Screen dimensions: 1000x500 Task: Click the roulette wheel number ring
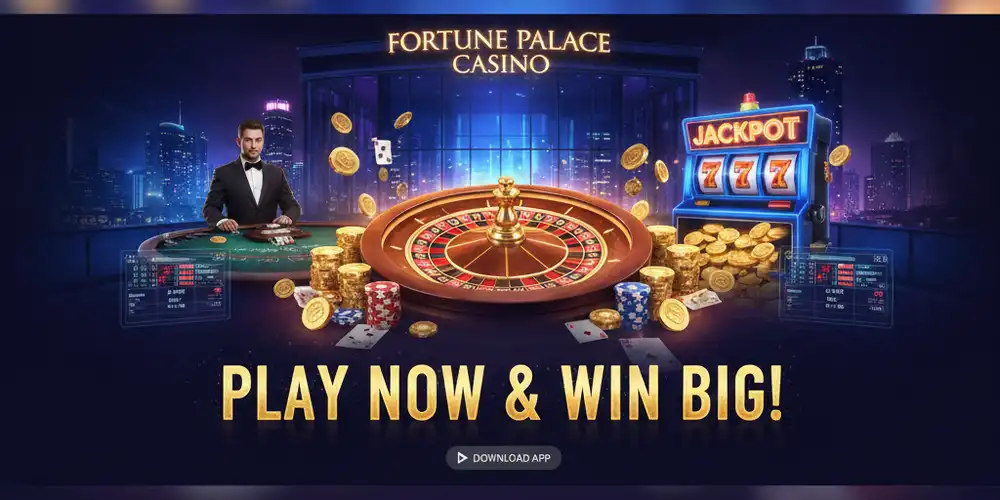(504, 247)
